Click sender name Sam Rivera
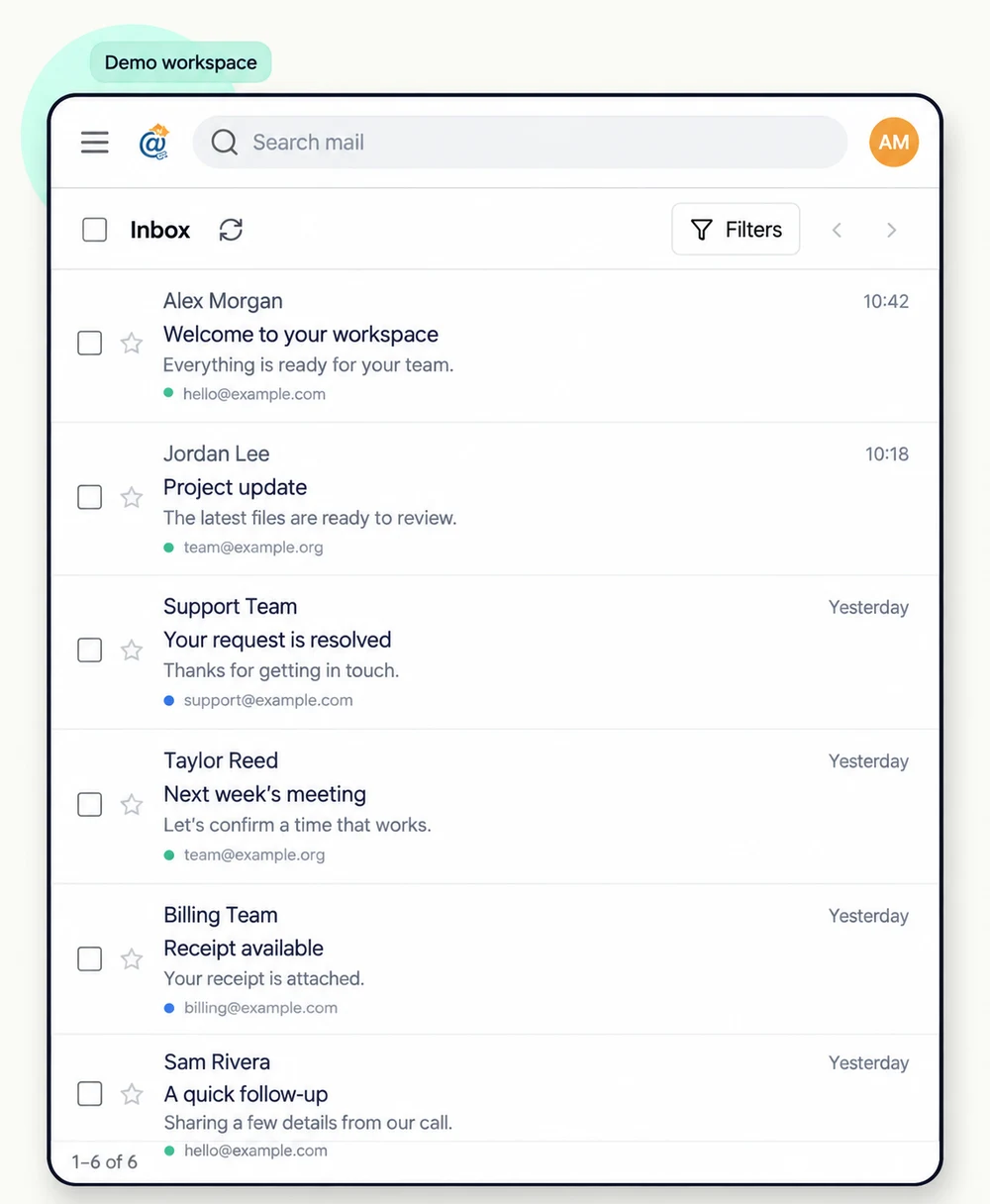 click(217, 1062)
